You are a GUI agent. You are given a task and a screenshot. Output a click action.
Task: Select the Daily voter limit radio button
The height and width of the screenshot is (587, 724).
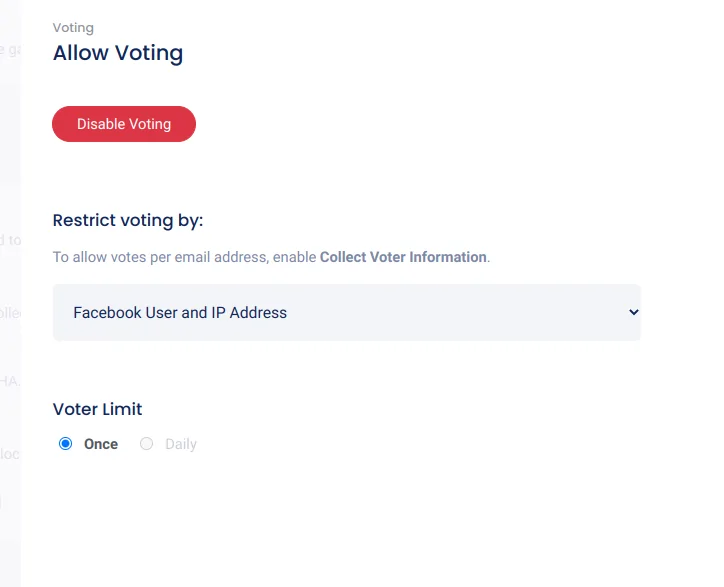pyautogui.click(x=147, y=444)
